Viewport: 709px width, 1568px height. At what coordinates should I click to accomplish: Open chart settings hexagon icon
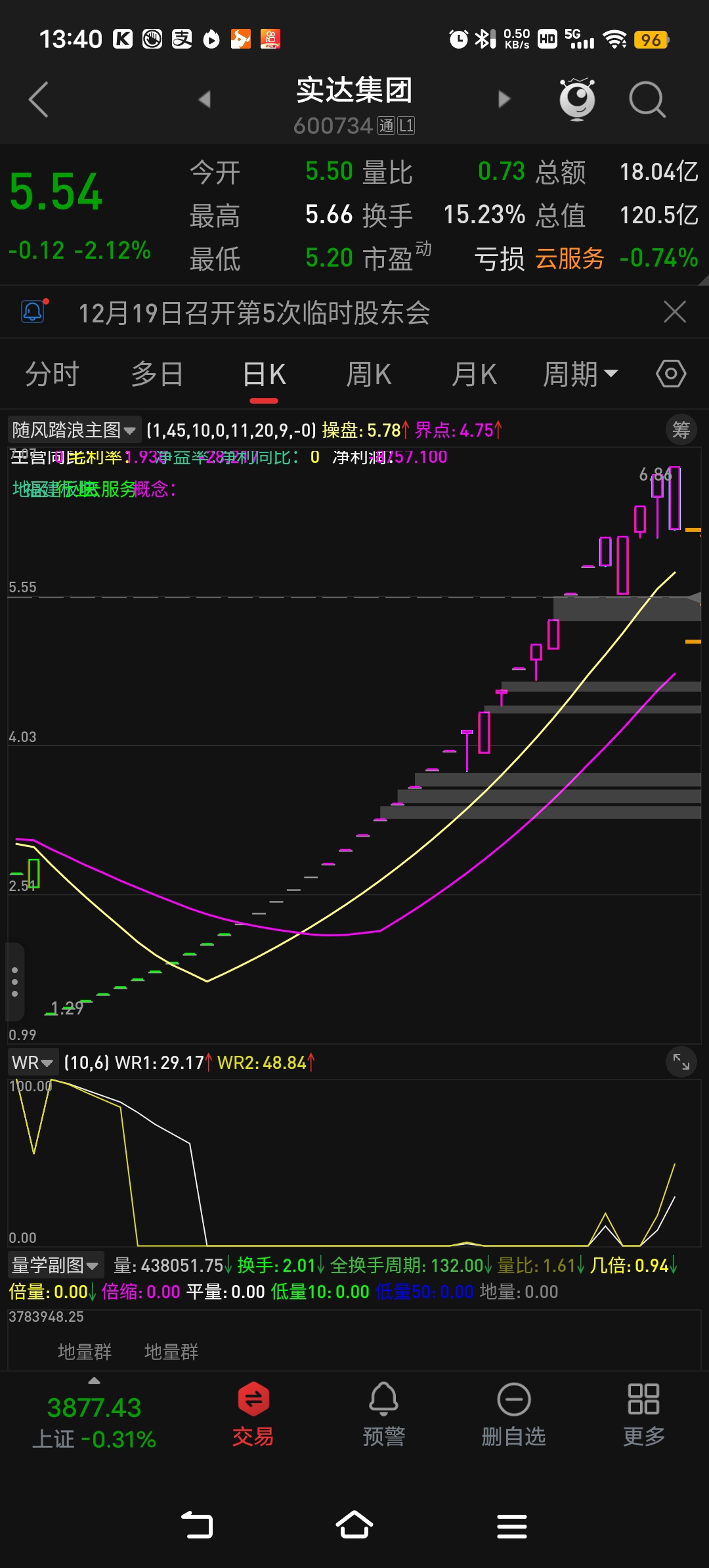point(671,374)
